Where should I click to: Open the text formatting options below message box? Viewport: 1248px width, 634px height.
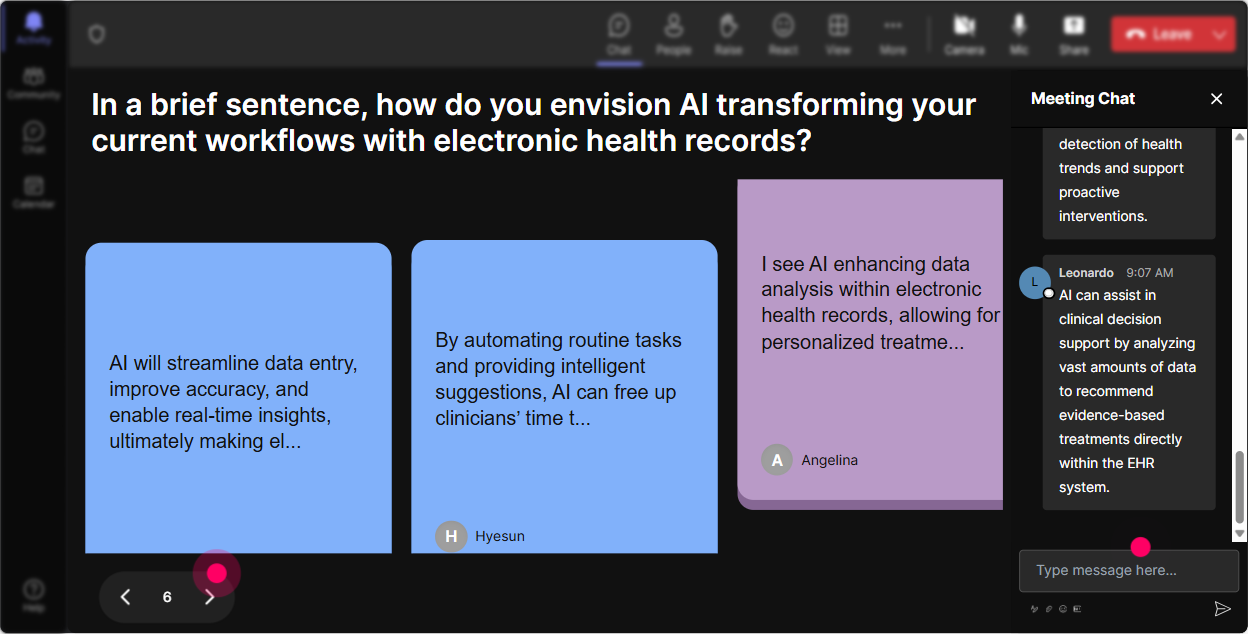pyautogui.click(x=1034, y=609)
